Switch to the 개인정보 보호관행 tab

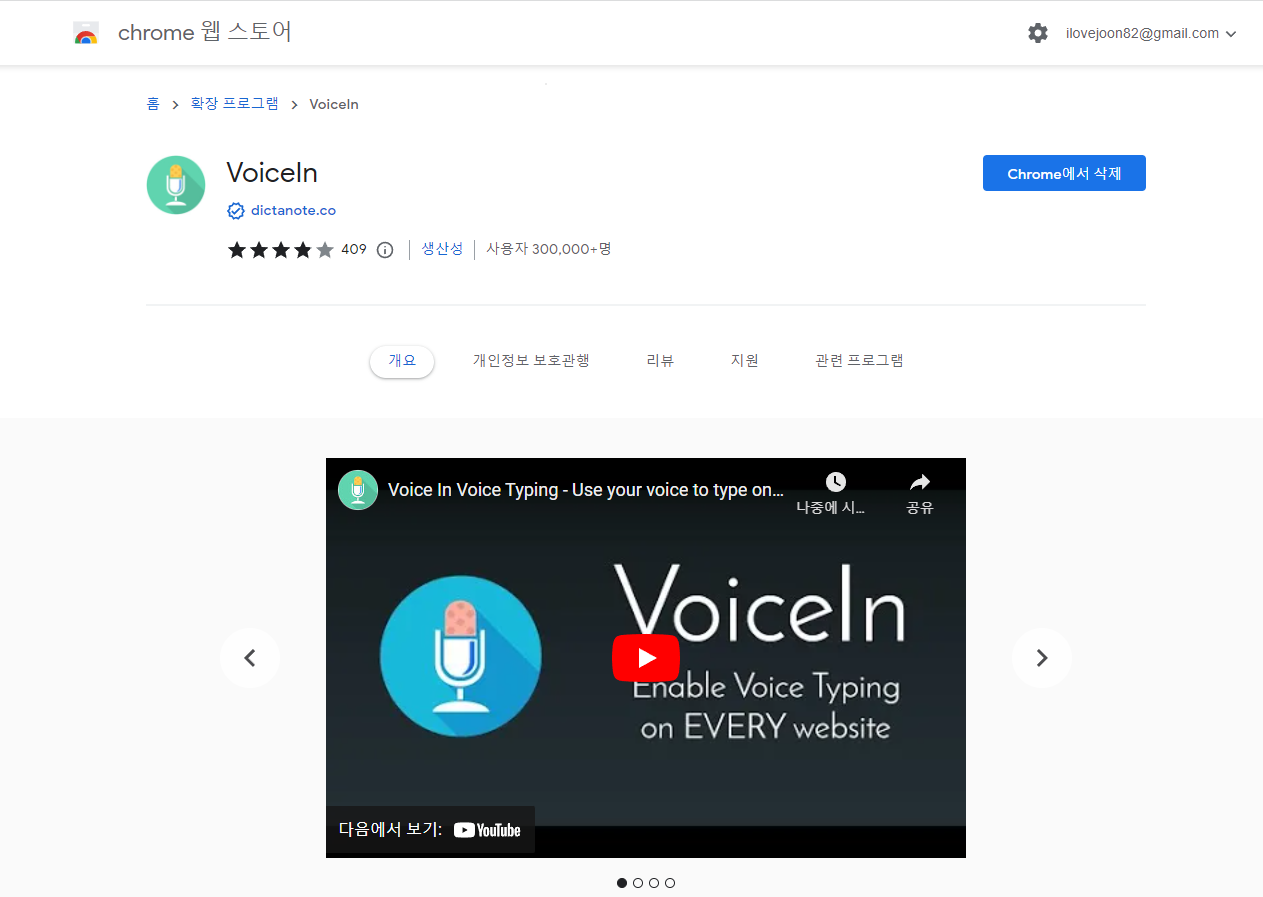pos(531,361)
